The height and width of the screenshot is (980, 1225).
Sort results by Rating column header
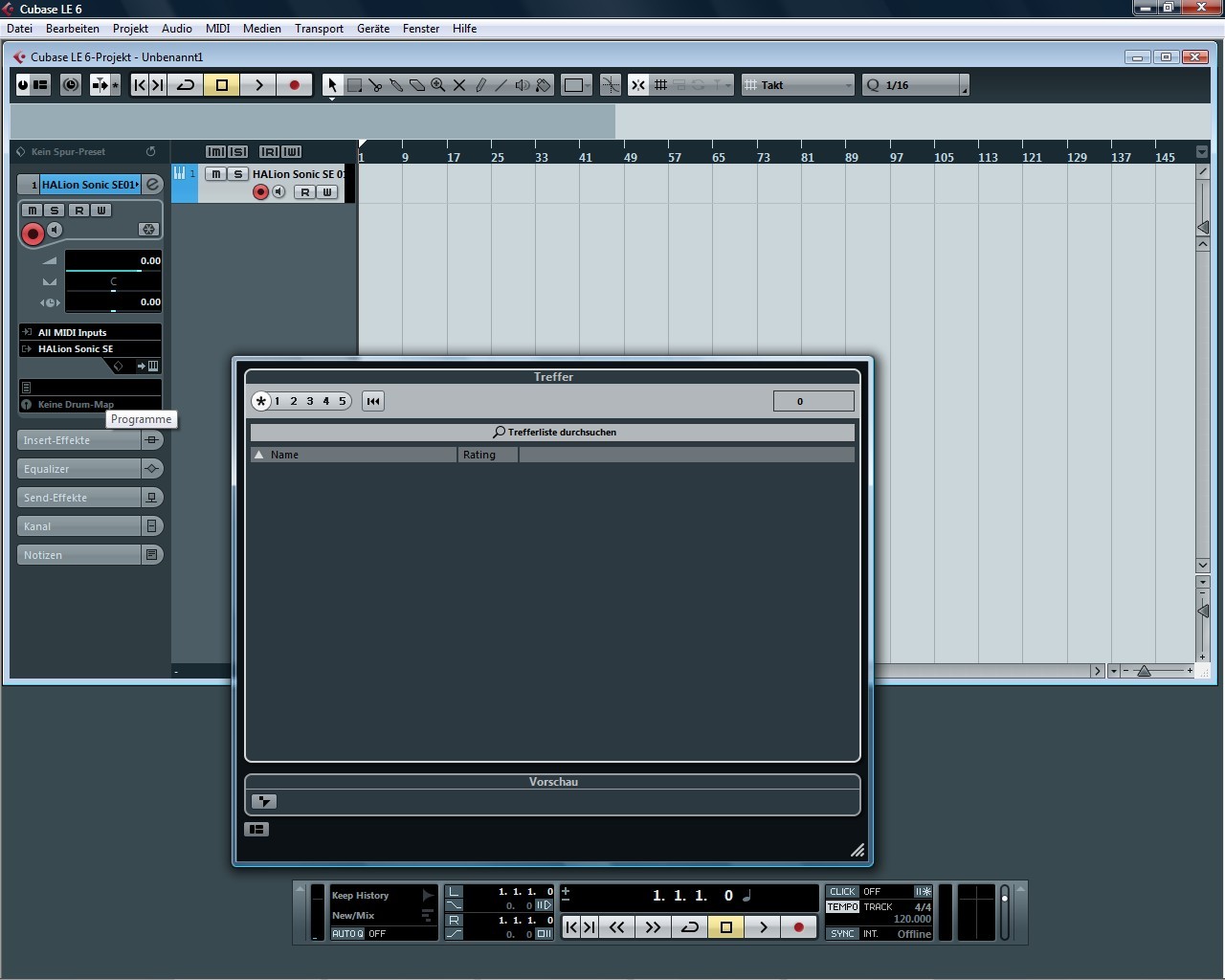tap(488, 455)
